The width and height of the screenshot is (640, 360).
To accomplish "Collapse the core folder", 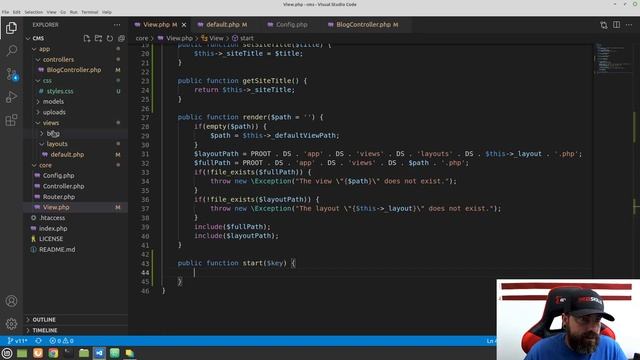I will click(x=45, y=165).
